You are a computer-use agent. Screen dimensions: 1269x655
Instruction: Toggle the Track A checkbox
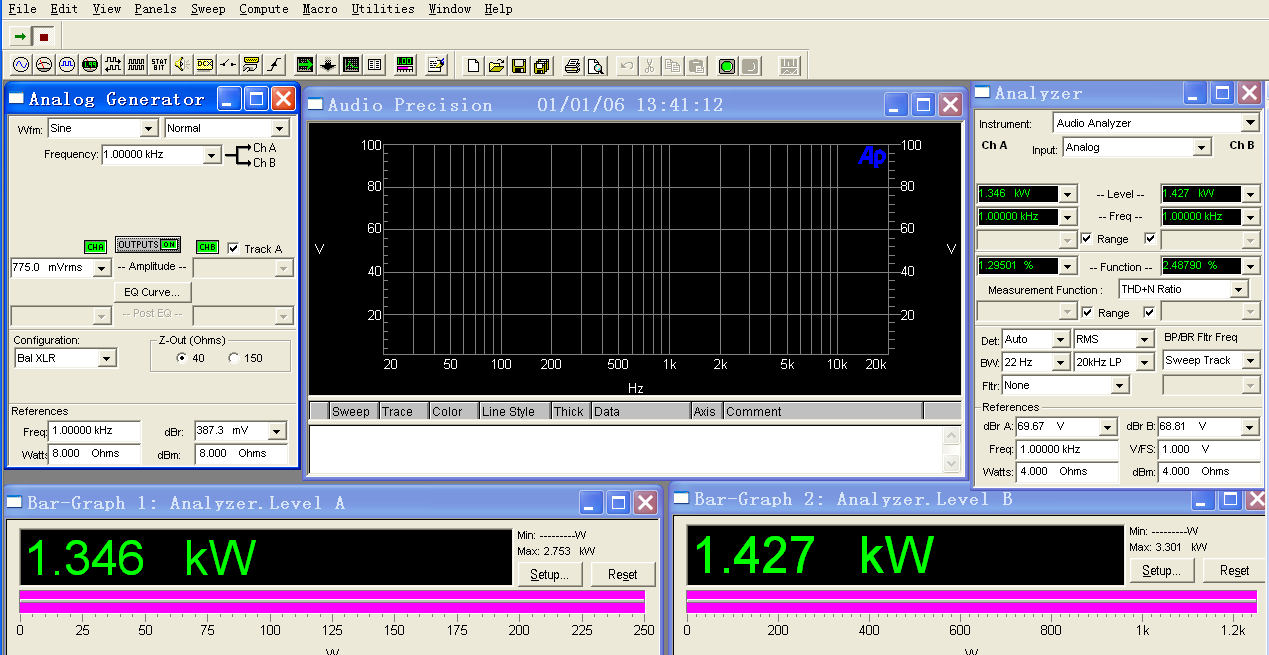click(233, 248)
